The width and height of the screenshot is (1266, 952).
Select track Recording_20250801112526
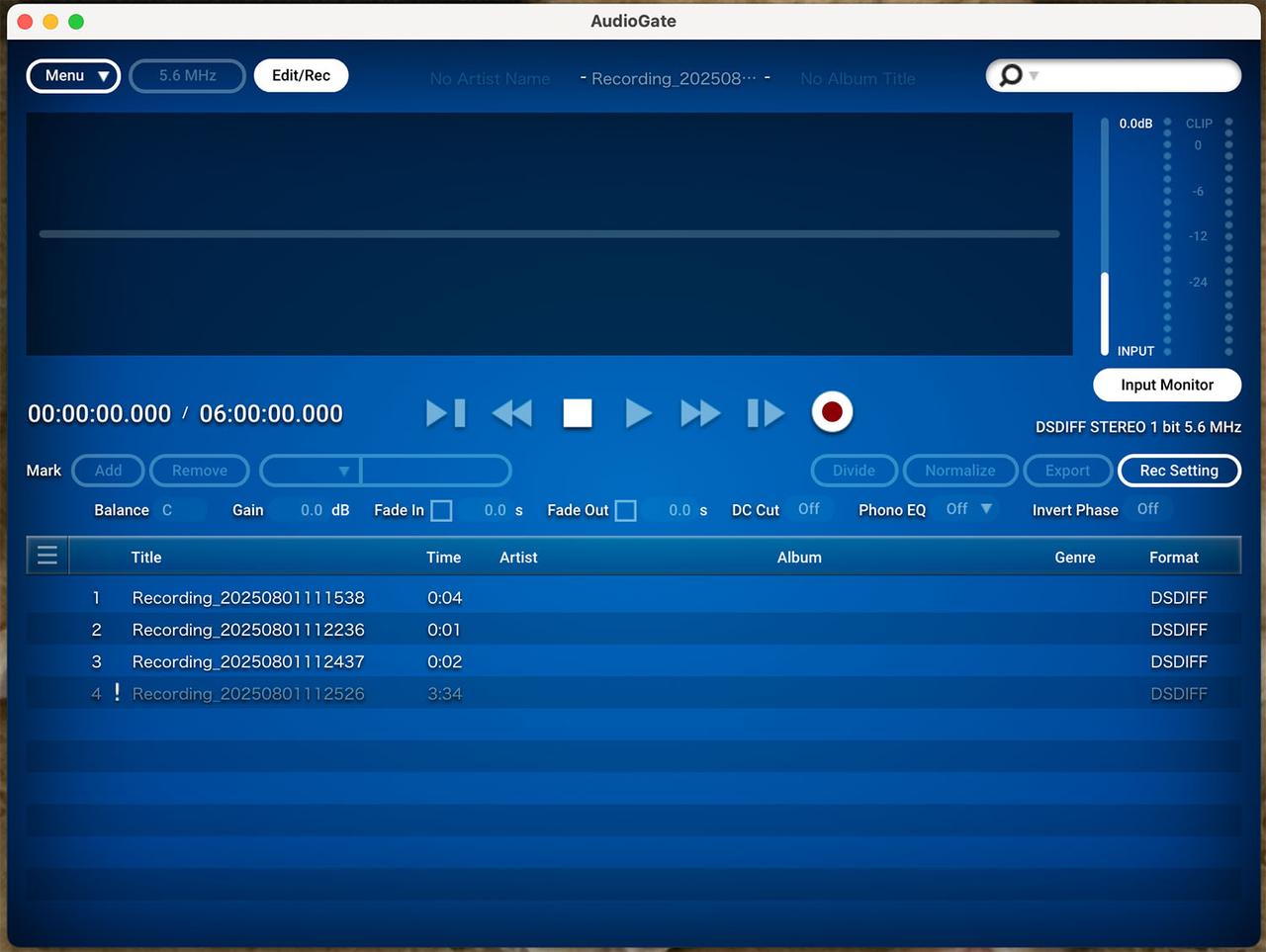tap(248, 693)
